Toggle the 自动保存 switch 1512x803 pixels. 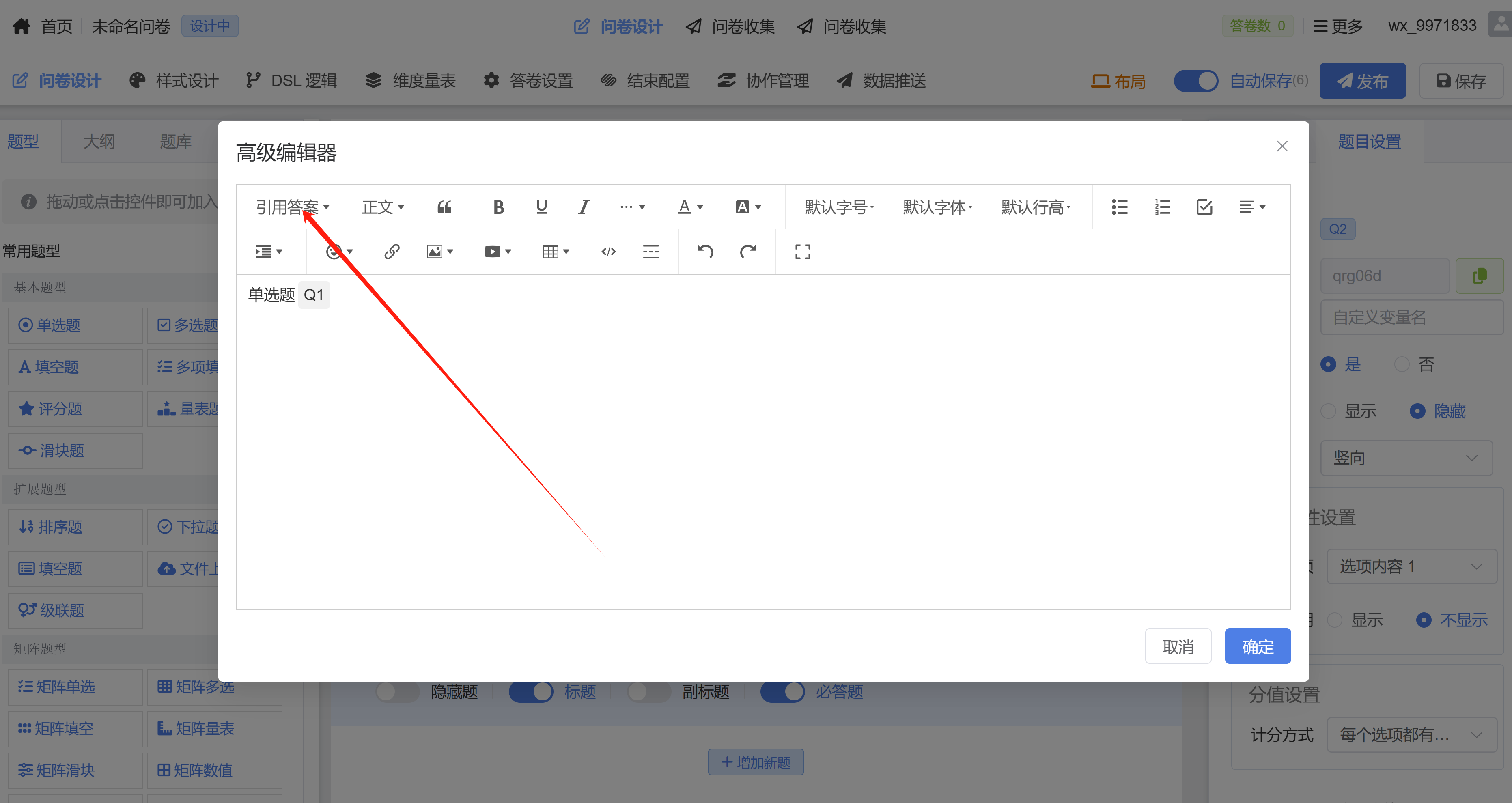point(1195,81)
